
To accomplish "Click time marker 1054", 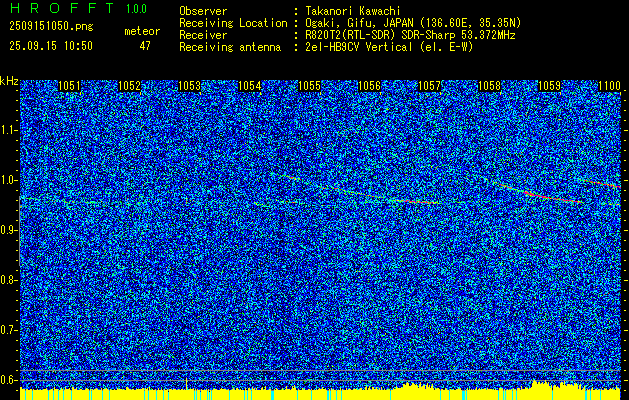I will [250, 86].
